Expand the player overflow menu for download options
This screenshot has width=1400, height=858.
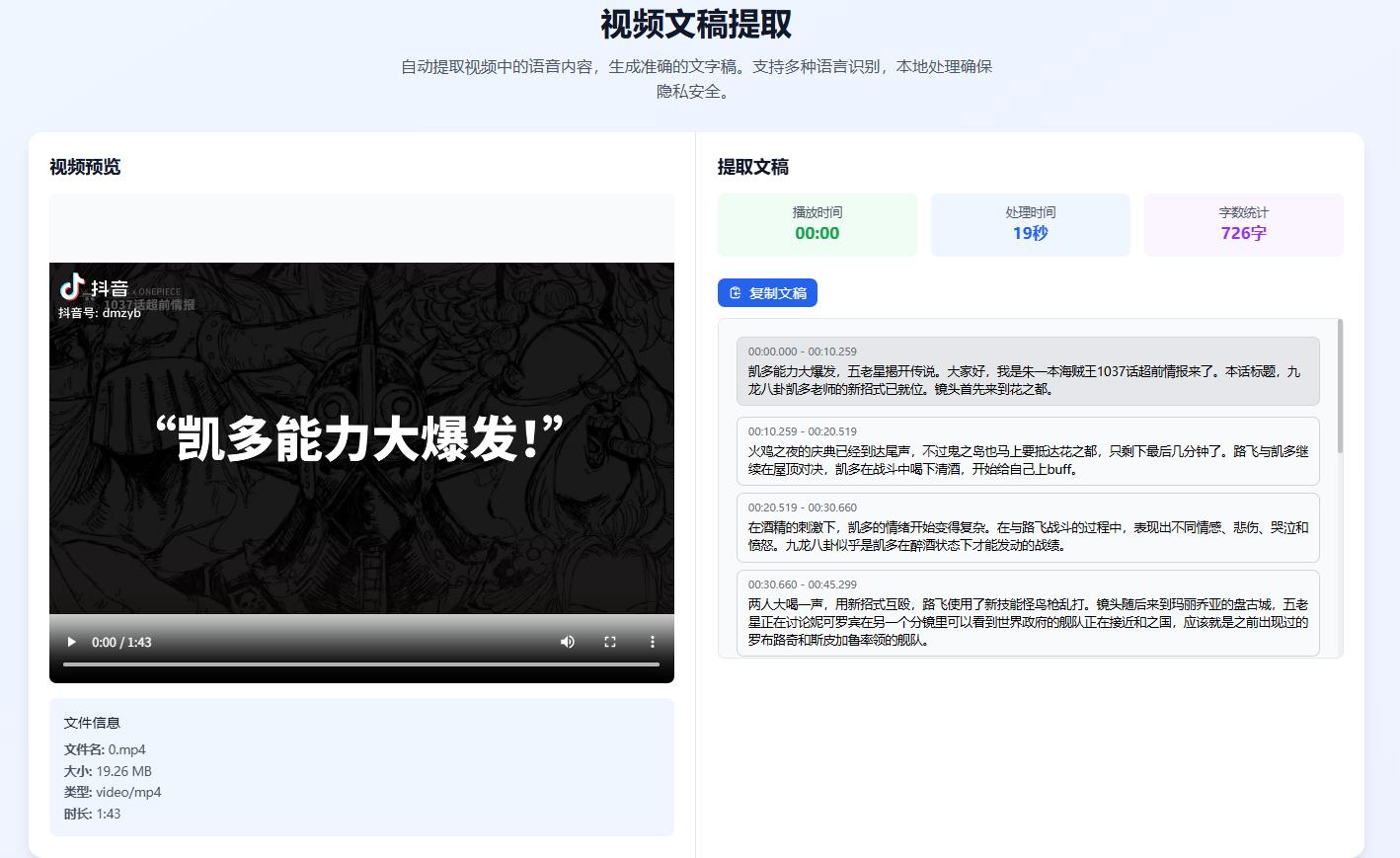point(652,642)
